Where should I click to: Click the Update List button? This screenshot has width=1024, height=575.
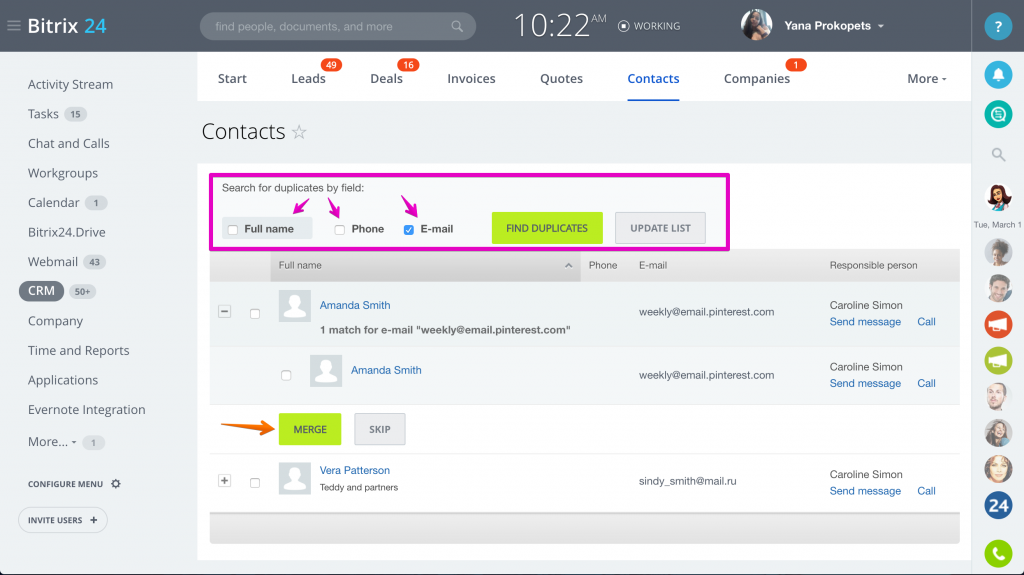click(660, 228)
